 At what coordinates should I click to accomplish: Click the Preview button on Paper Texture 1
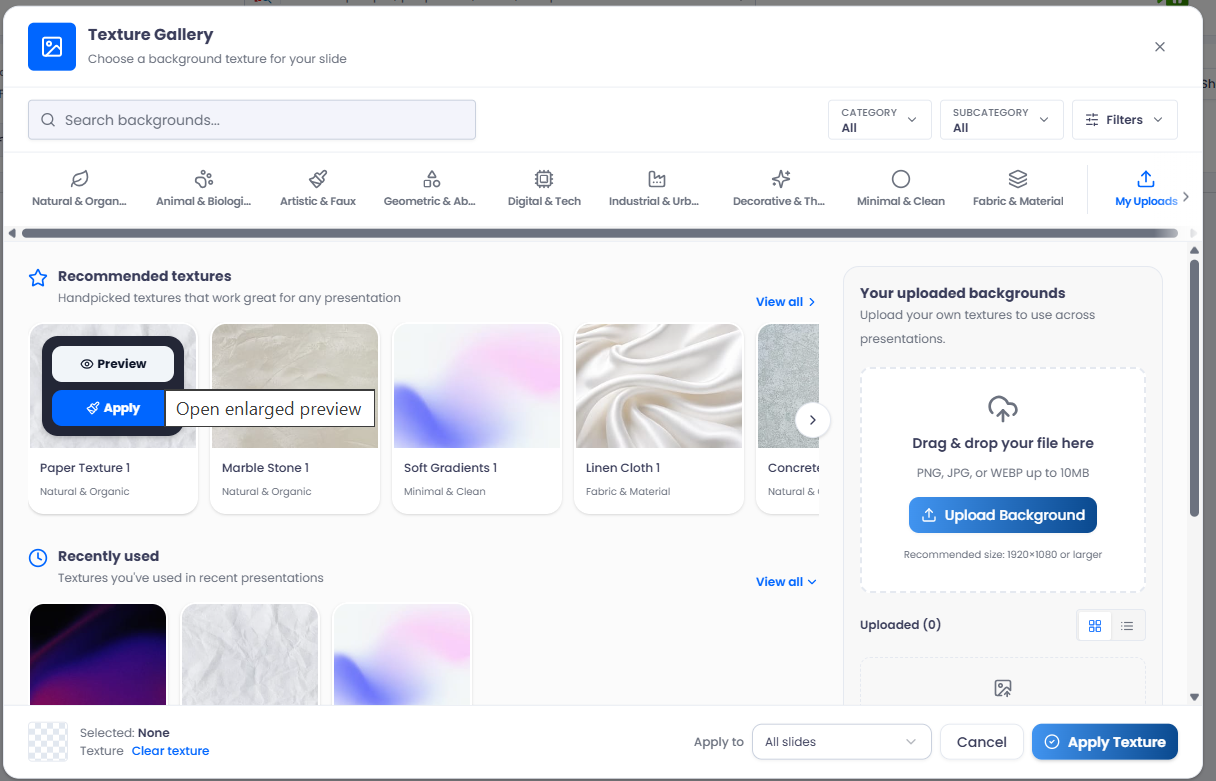[x=113, y=364]
